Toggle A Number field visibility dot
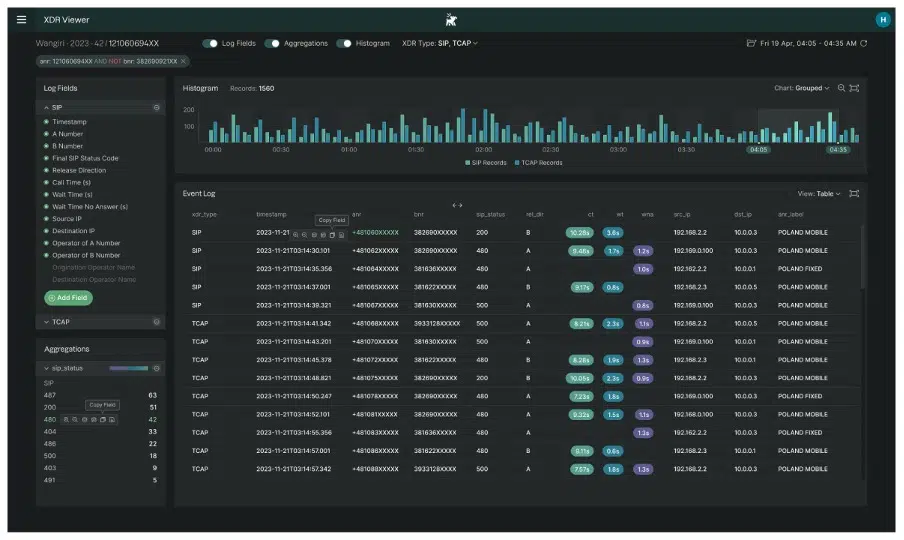The width and height of the screenshot is (904, 540). point(46,134)
